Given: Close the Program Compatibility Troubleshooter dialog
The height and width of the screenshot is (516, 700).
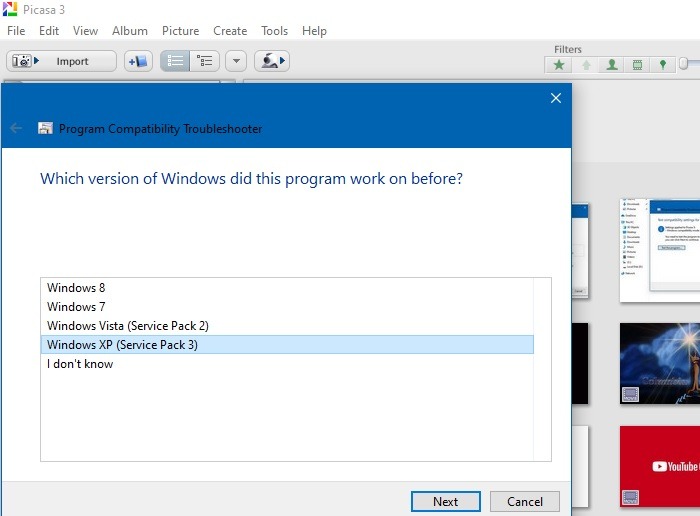Looking at the screenshot, I should (x=556, y=98).
